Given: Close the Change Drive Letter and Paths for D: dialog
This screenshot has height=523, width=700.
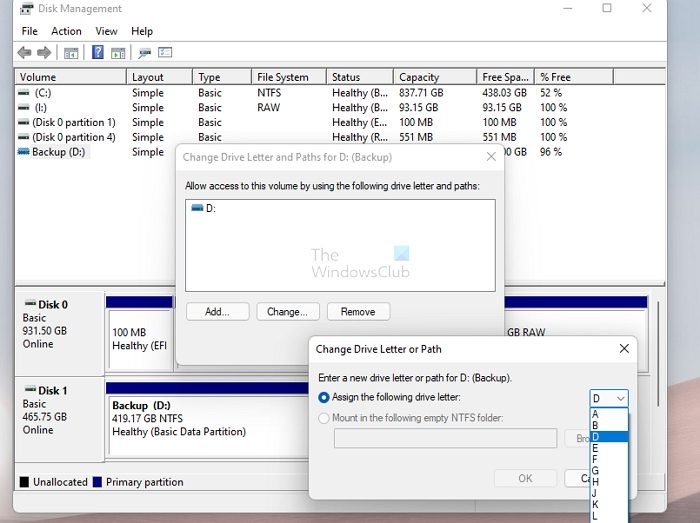Looking at the screenshot, I should (x=491, y=157).
